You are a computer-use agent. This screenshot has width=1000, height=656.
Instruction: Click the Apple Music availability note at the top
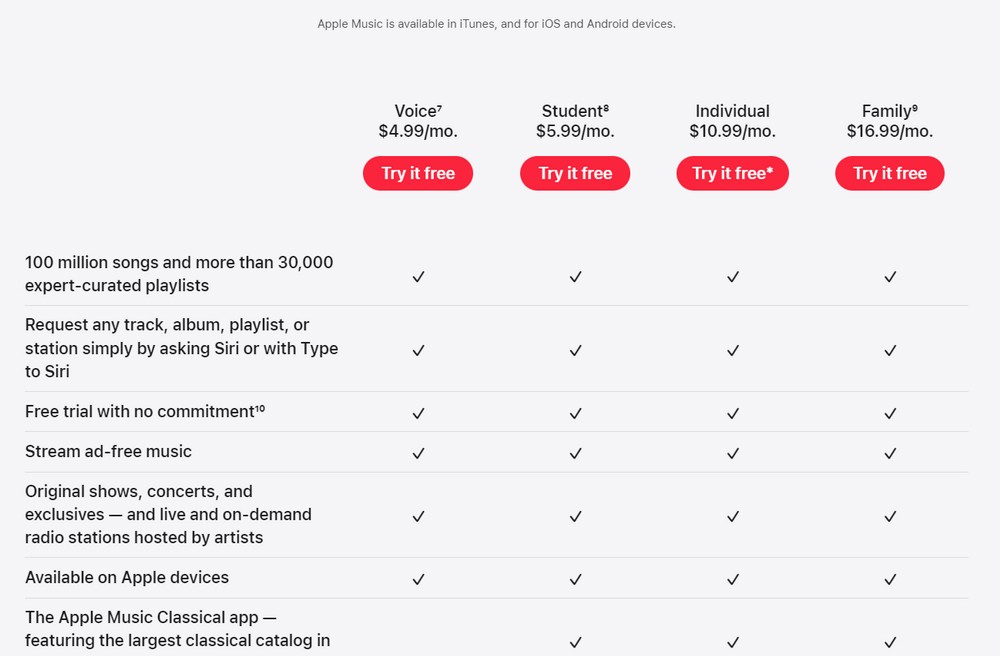click(497, 23)
